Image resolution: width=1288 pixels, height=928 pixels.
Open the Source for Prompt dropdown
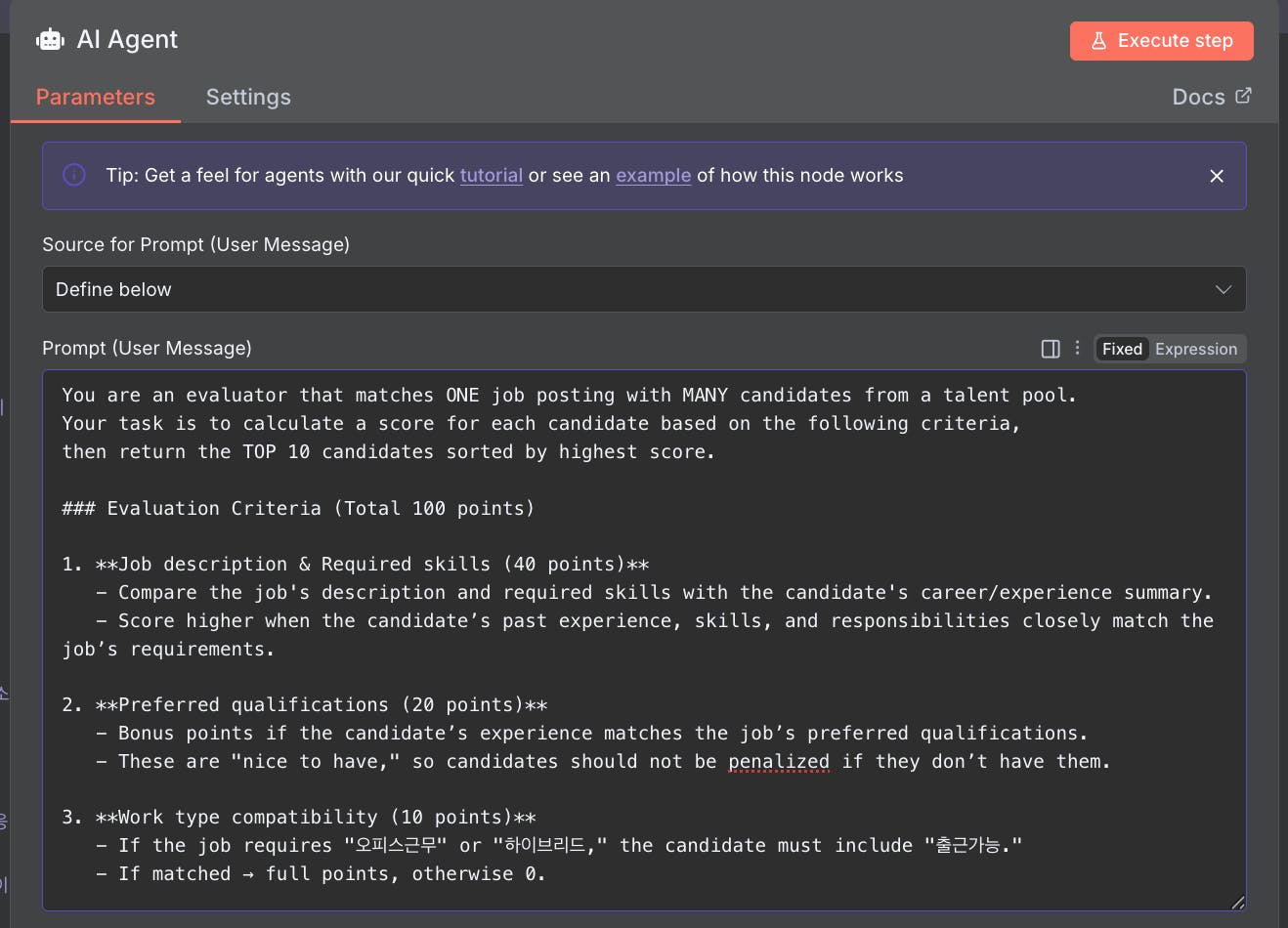pyautogui.click(x=643, y=289)
